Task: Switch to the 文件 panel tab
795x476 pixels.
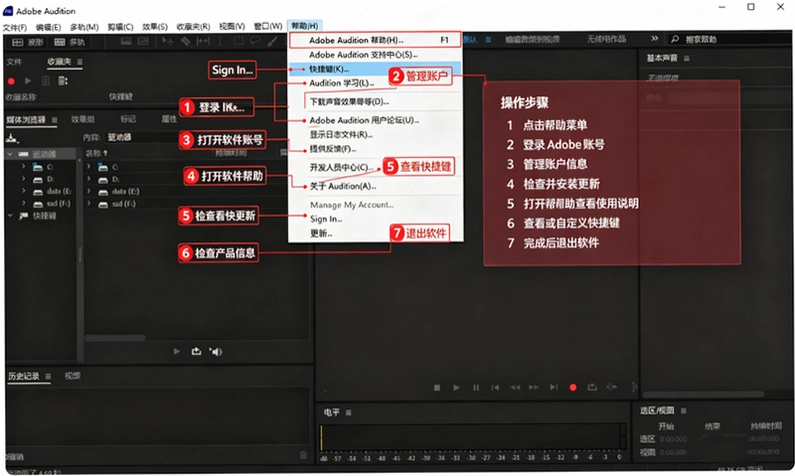Action: (14, 62)
